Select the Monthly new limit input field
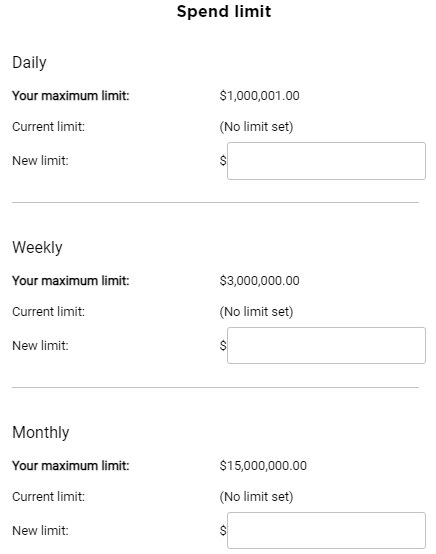 (326, 530)
